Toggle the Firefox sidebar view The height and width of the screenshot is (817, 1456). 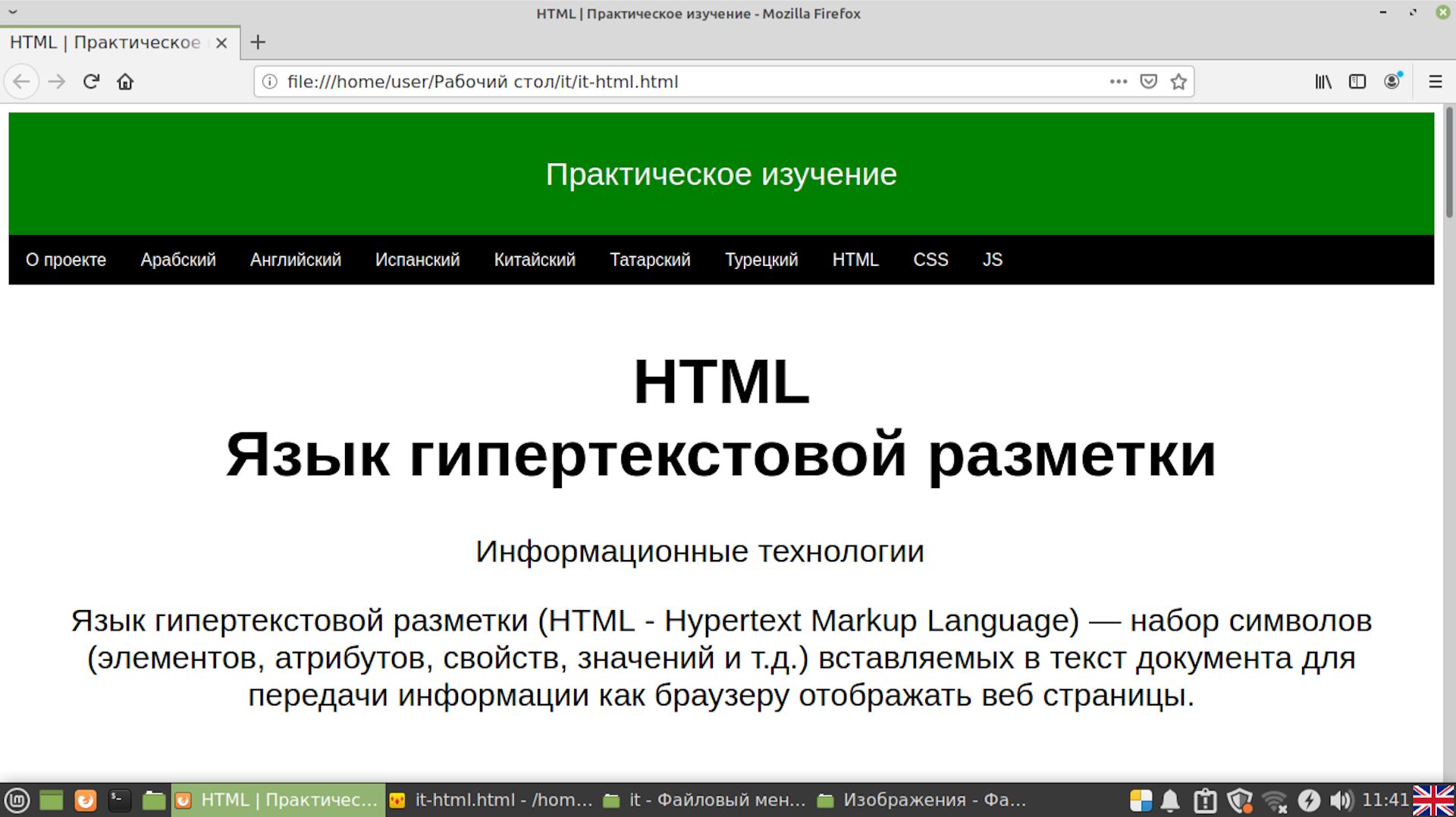(x=1357, y=81)
